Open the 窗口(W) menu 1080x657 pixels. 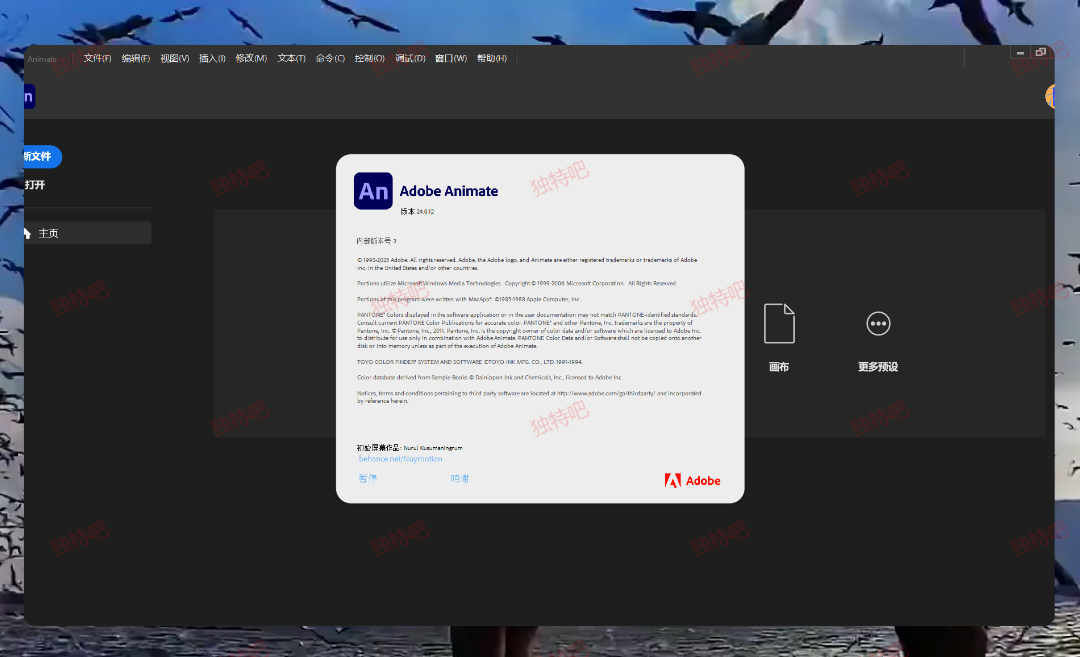click(x=450, y=59)
